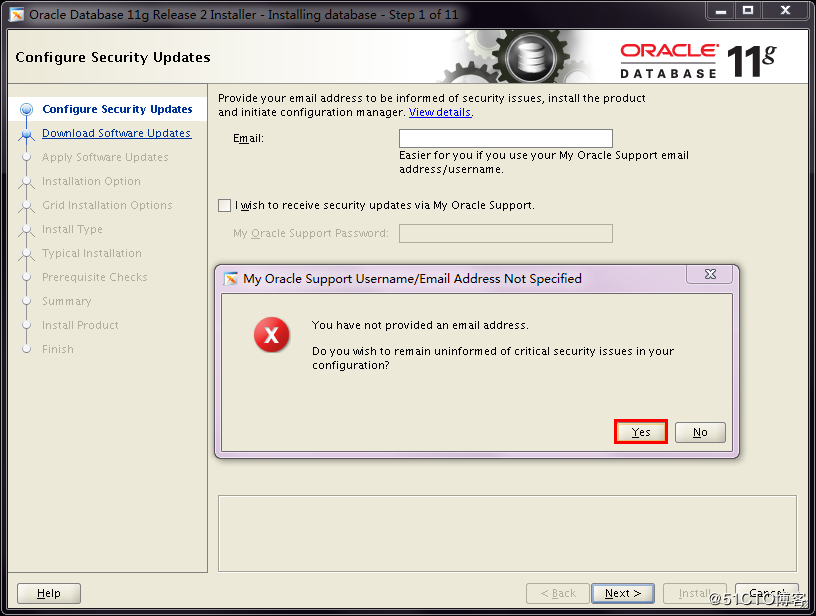
Task: Select Grid Installation Options step
Action: 107,204
